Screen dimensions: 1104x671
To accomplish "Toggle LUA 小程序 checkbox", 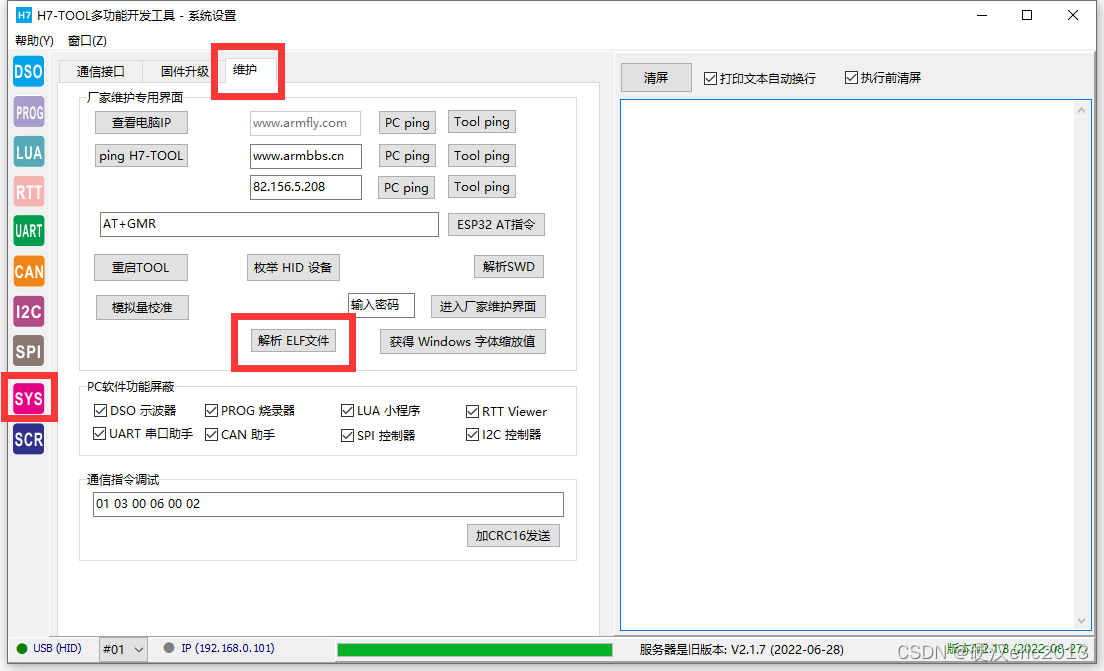I will (x=347, y=410).
